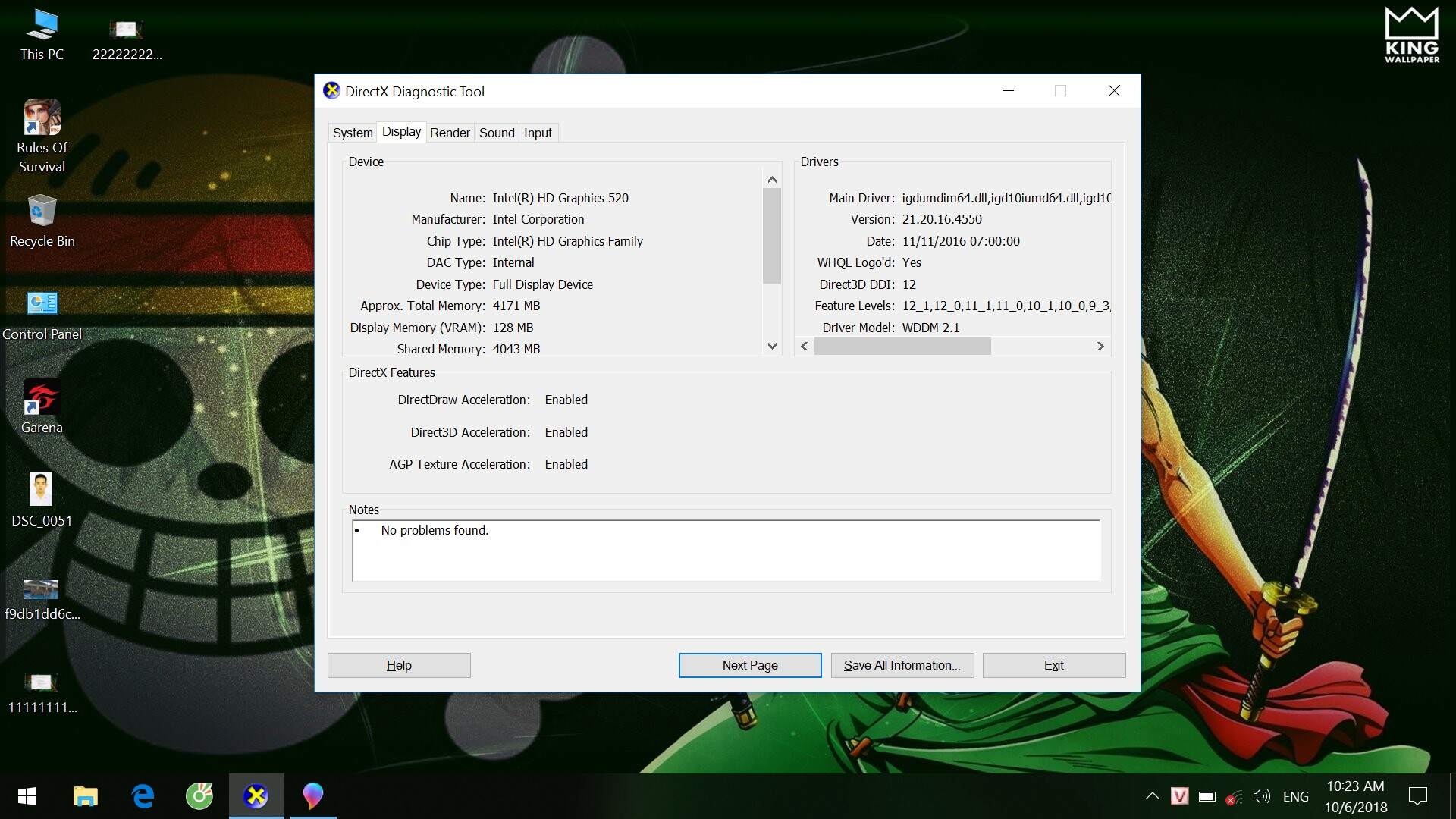
Task: Click Save All Information button
Action: [x=902, y=665]
